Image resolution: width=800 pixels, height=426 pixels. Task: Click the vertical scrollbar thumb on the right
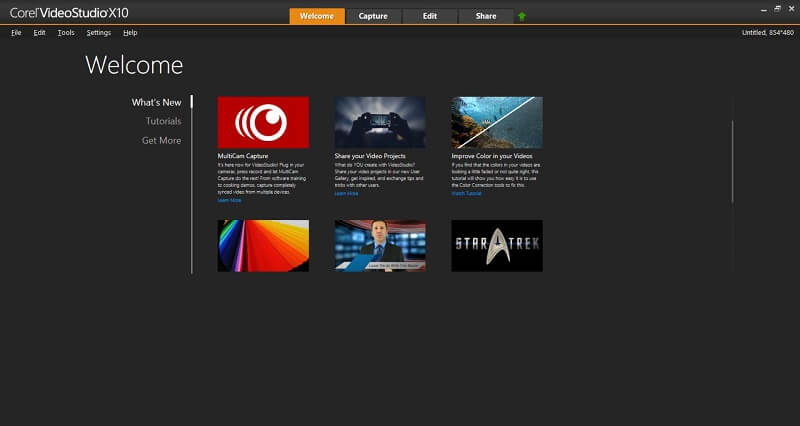click(732, 161)
